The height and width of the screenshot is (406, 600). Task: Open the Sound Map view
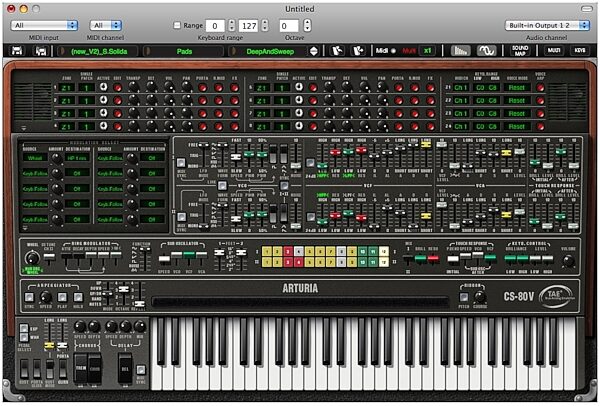point(520,51)
